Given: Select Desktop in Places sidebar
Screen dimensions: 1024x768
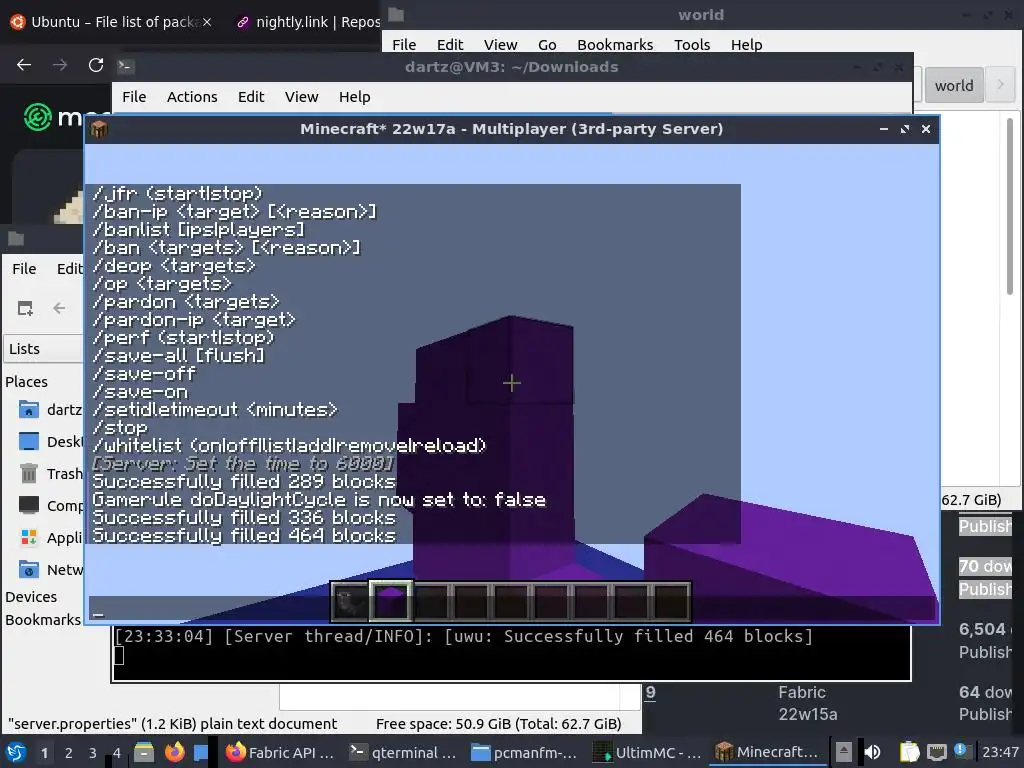Looking at the screenshot, I should (x=51, y=442).
